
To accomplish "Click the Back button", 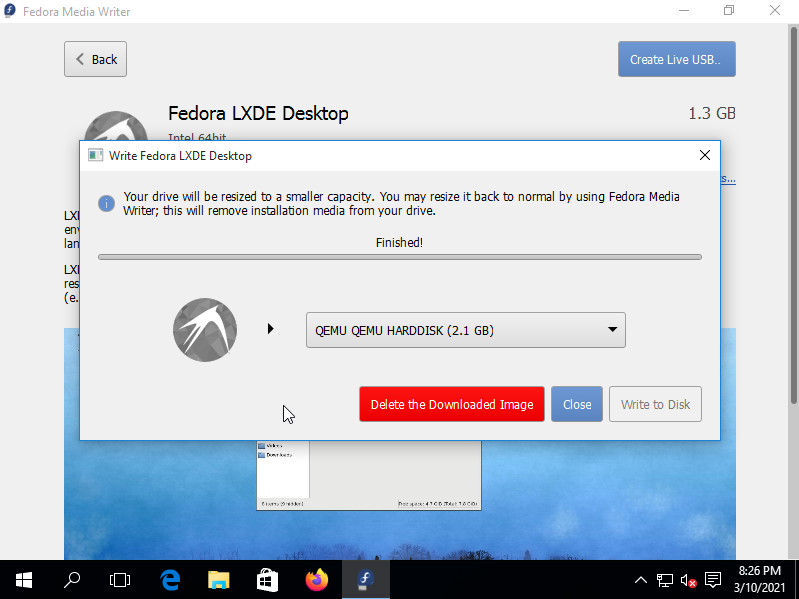I will point(95,59).
